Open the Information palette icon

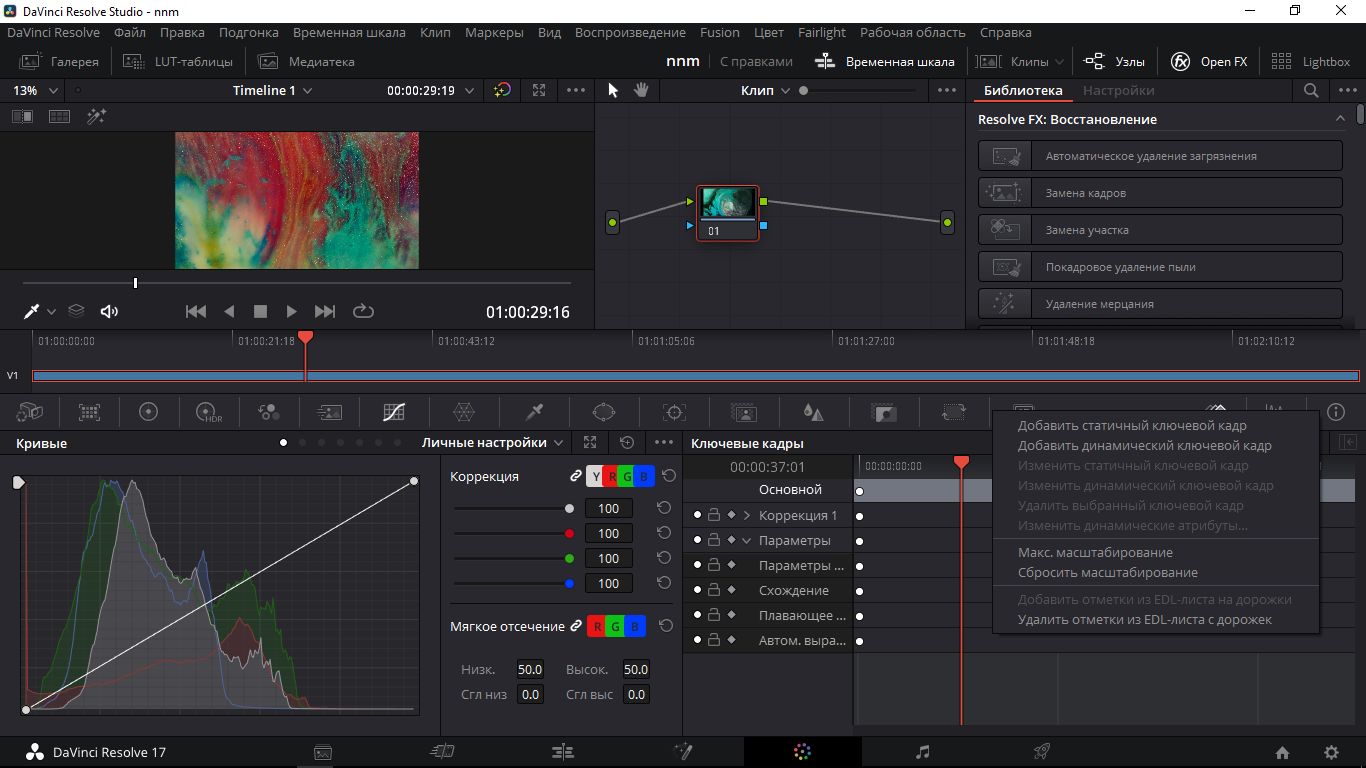coord(1336,412)
